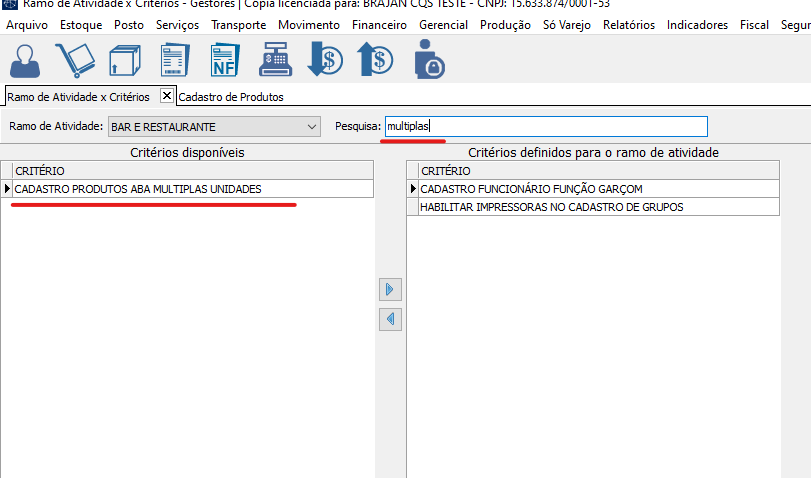Open the box/product toolbar icon
The width and height of the screenshot is (811, 478).
125,61
